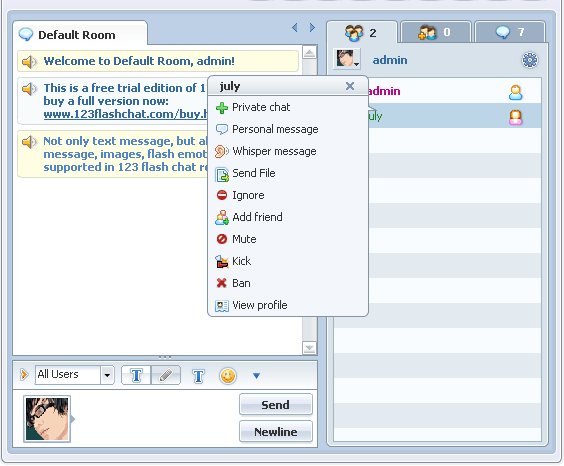This screenshot has width=564, height=466.
Task: Open the admin avatar status dropdown
Action: click(346, 59)
